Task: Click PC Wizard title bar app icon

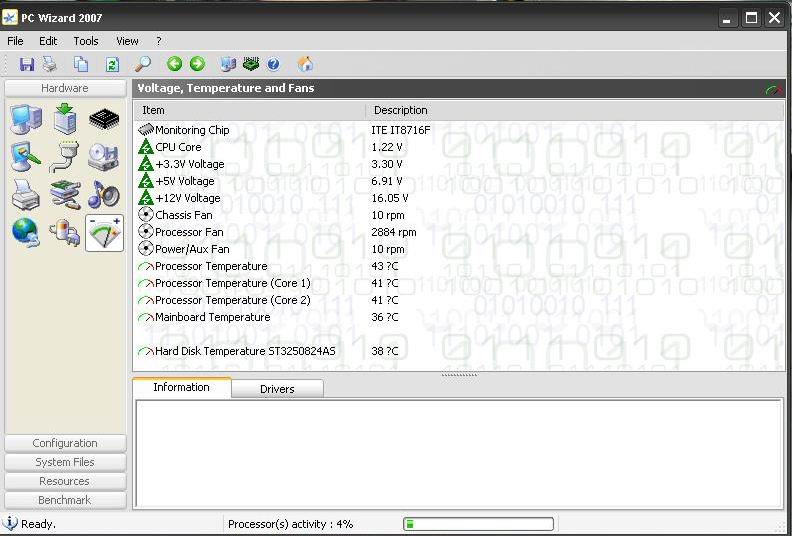Action: click(10, 18)
